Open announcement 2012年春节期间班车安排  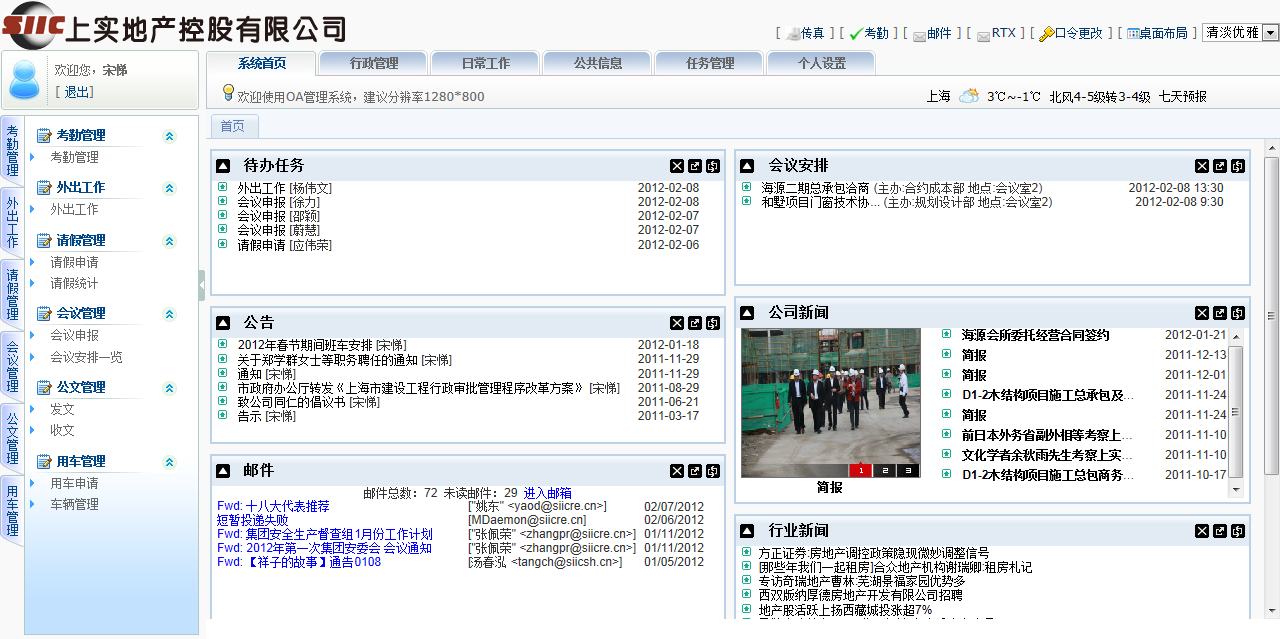pos(305,345)
